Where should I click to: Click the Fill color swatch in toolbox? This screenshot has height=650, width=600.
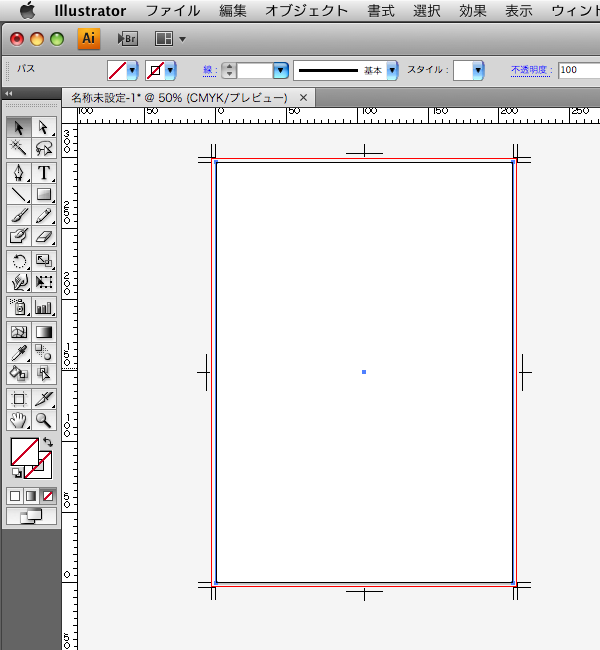pos(23,452)
